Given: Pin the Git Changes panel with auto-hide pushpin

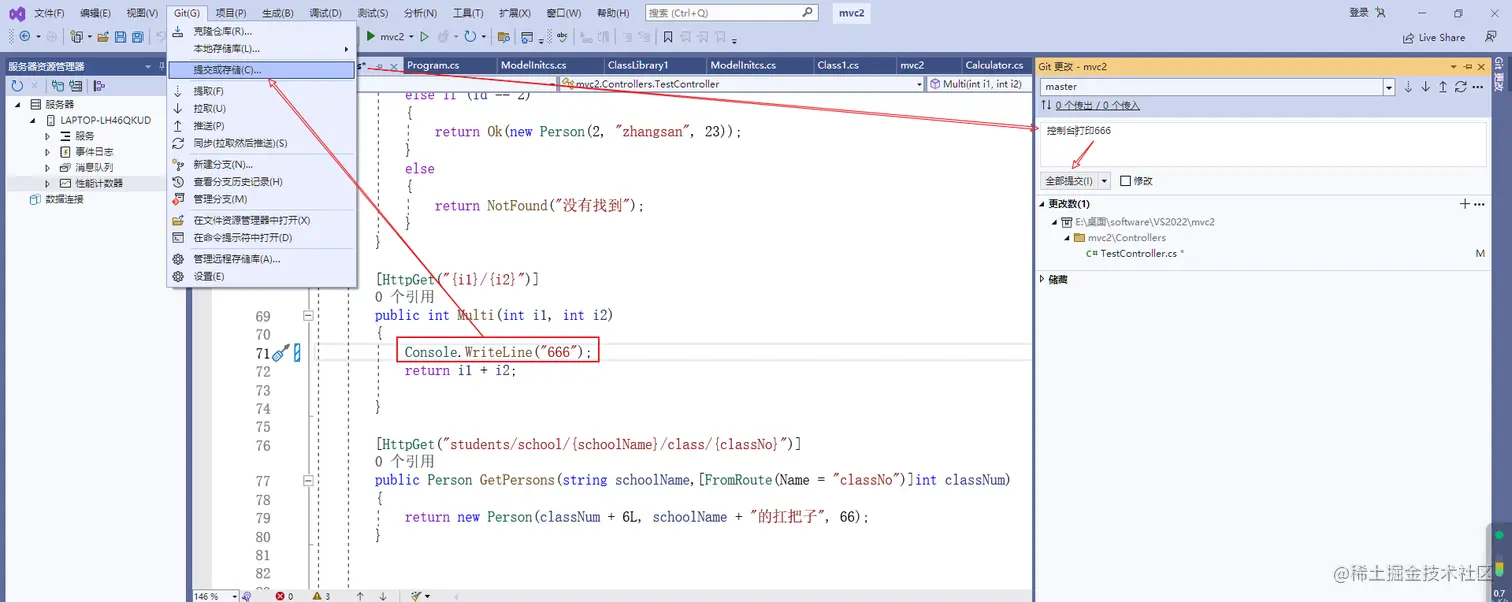Looking at the screenshot, I should [1468, 66].
